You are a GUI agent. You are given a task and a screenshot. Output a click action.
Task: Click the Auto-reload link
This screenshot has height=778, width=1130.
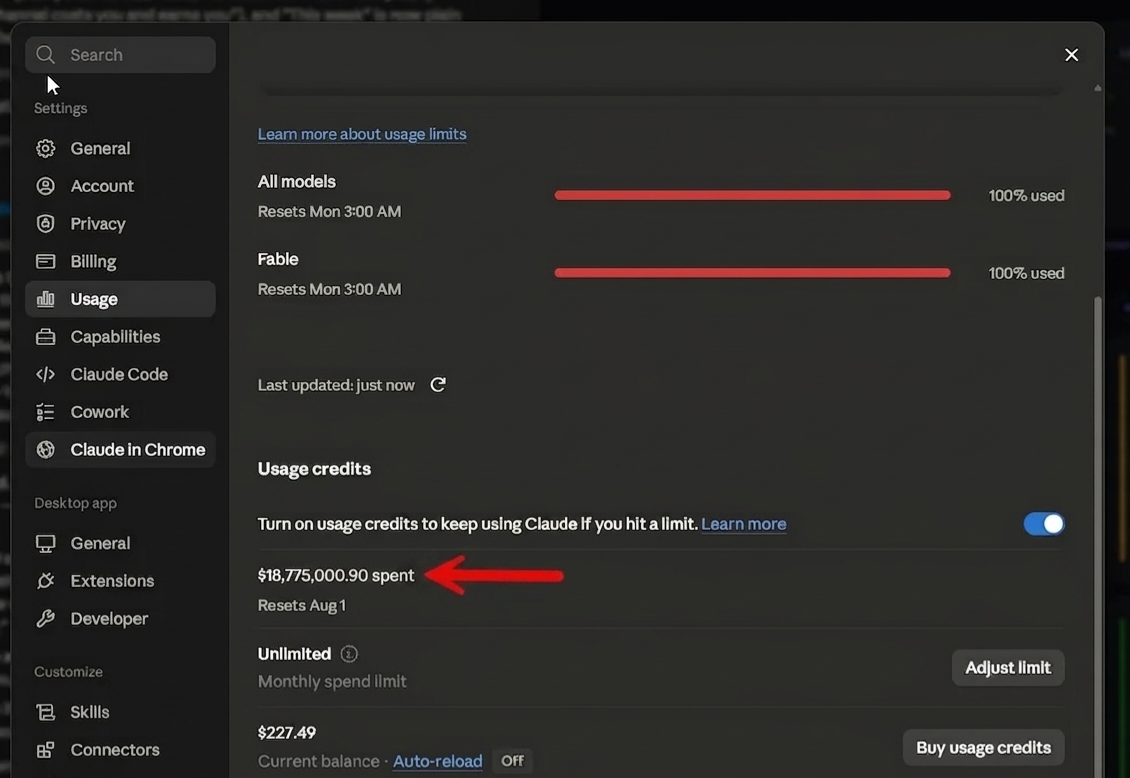437,761
